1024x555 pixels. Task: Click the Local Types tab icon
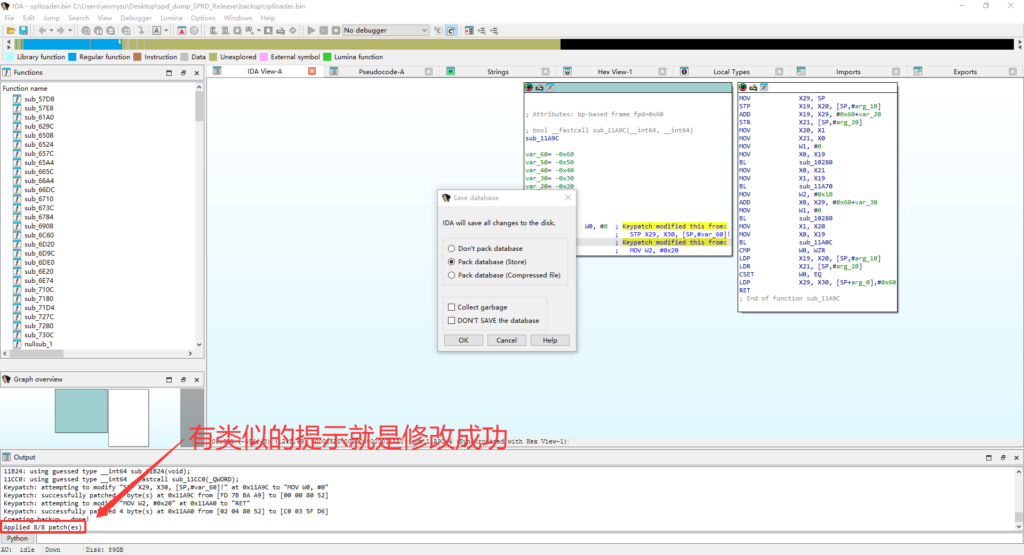(x=684, y=71)
